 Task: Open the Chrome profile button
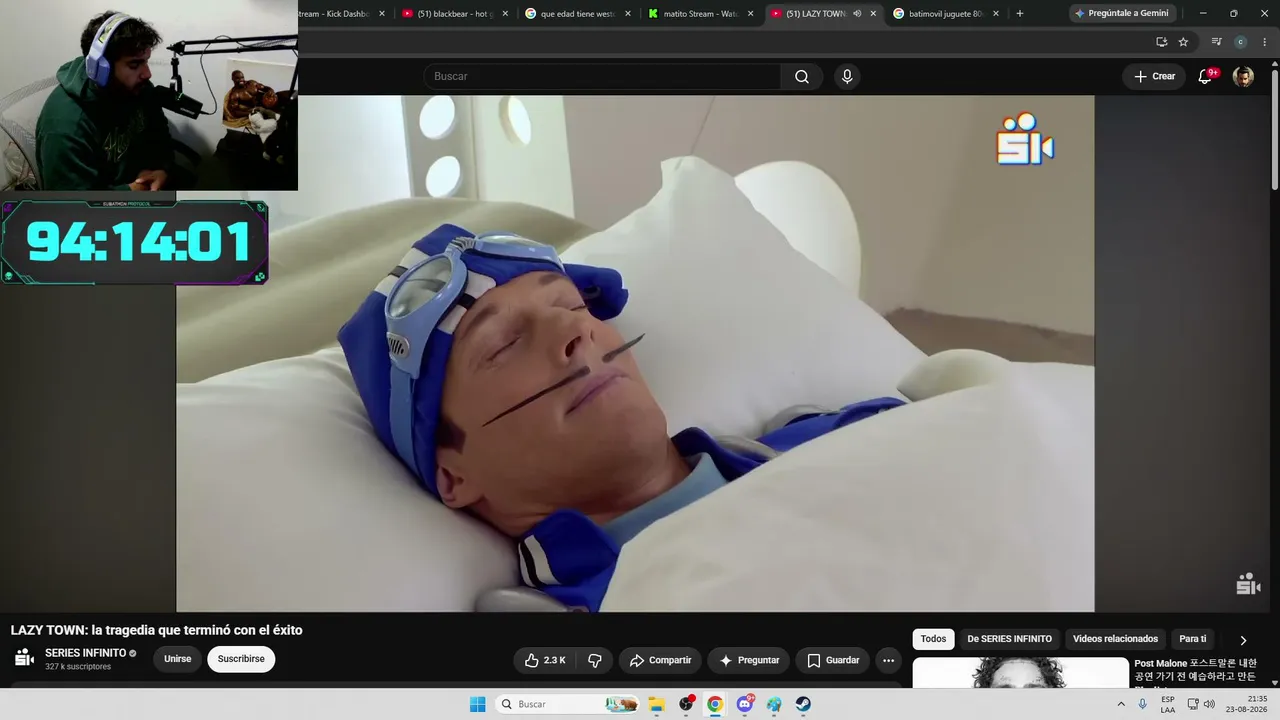click(x=1240, y=42)
